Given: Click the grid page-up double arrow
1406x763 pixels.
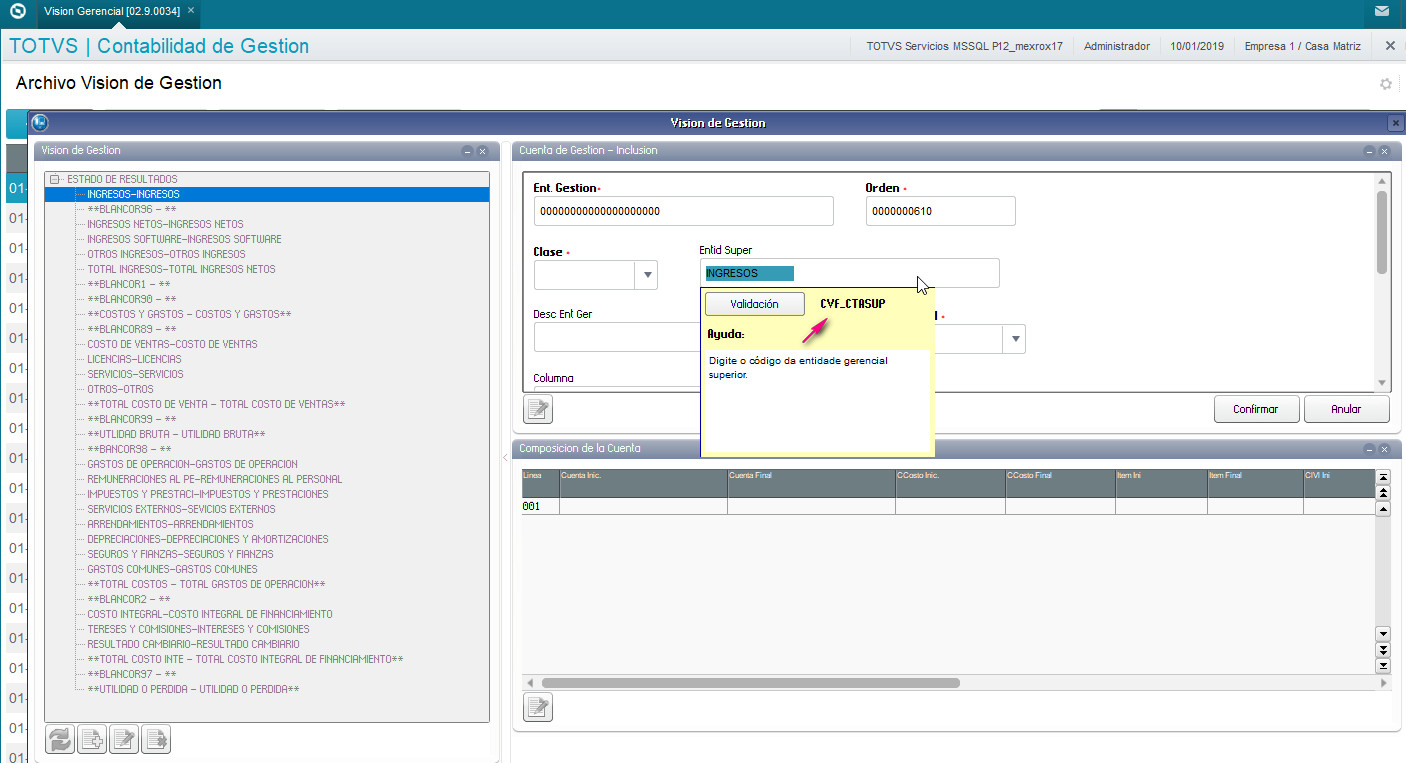Looking at the screenshot, I should (x=1384, y=493).
